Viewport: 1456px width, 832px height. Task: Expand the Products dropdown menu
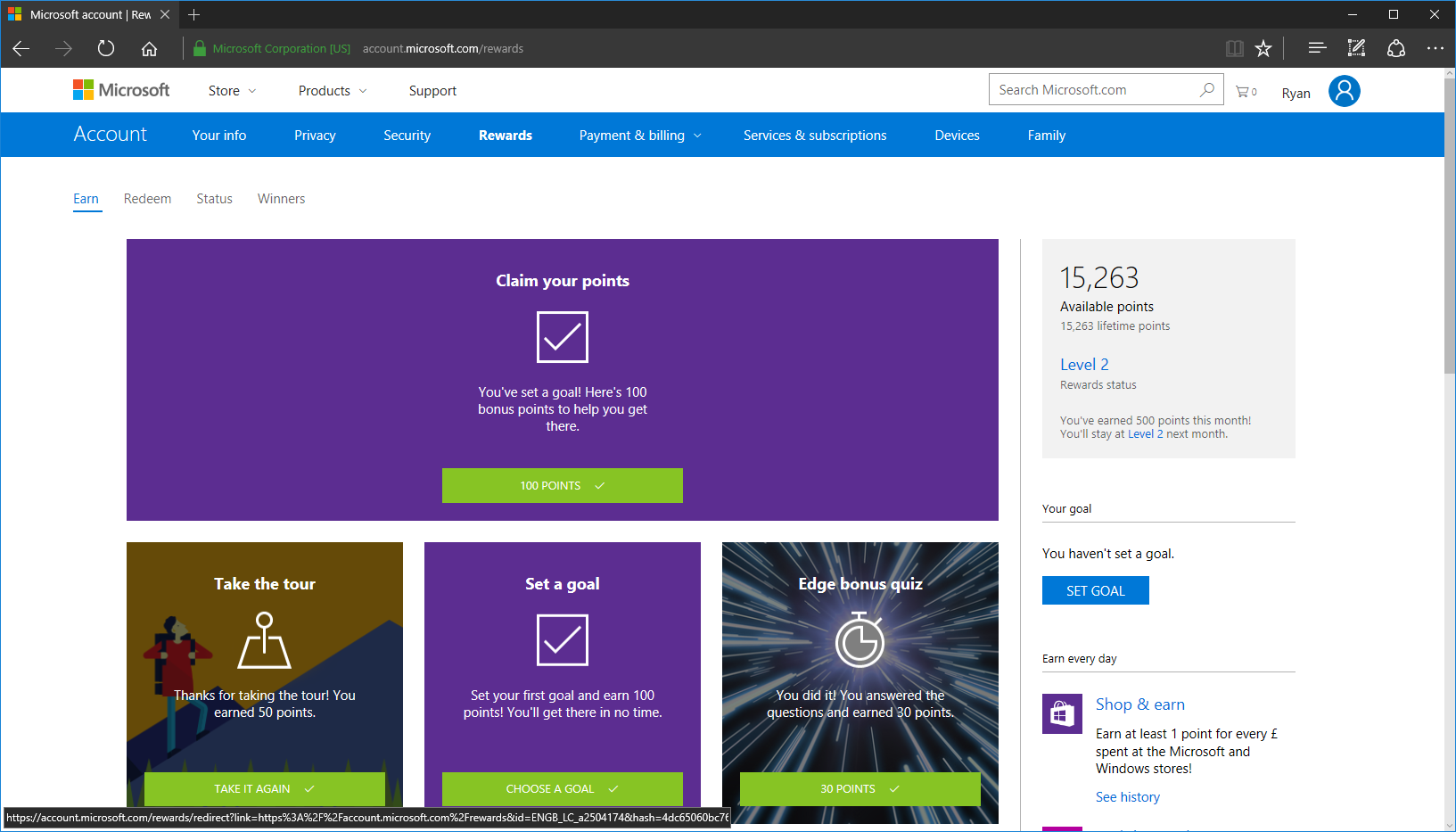pos(333,91)
